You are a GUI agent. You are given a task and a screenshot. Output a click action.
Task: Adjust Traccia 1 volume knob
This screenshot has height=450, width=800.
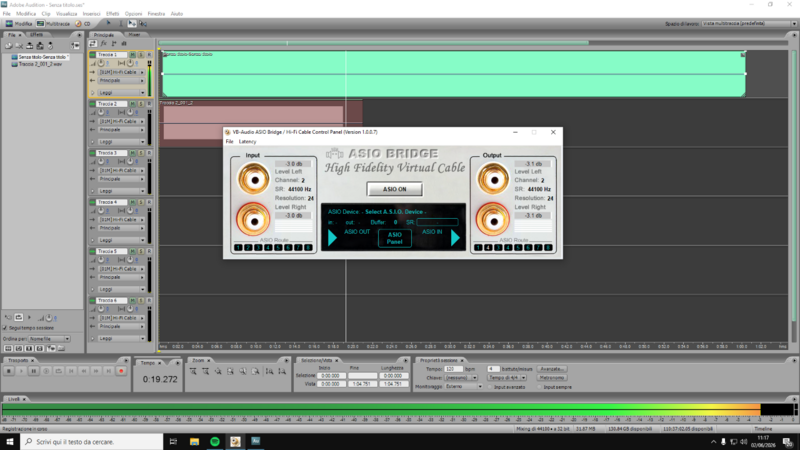click(x=101, y=63)
